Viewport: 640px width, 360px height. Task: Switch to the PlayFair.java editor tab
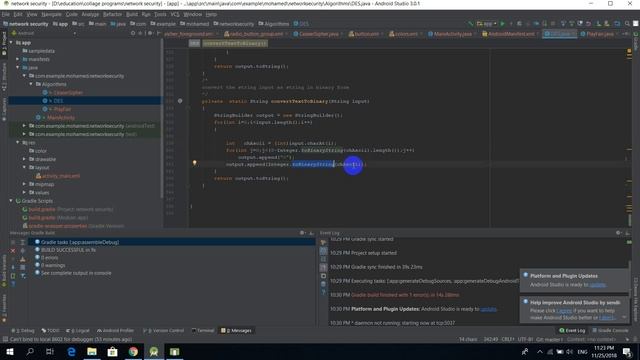coord(599,34)
